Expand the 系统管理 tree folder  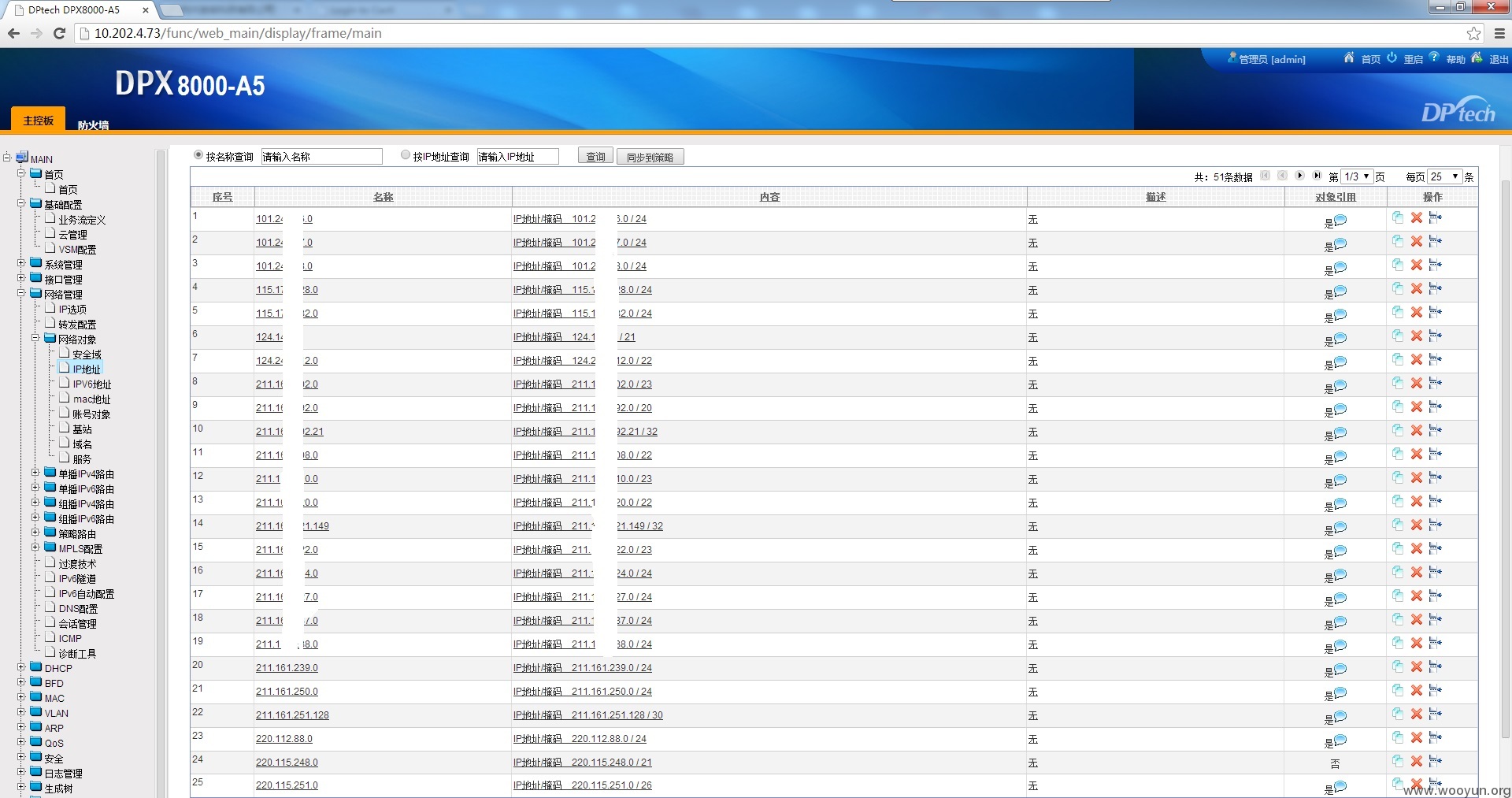coord(22,263)
